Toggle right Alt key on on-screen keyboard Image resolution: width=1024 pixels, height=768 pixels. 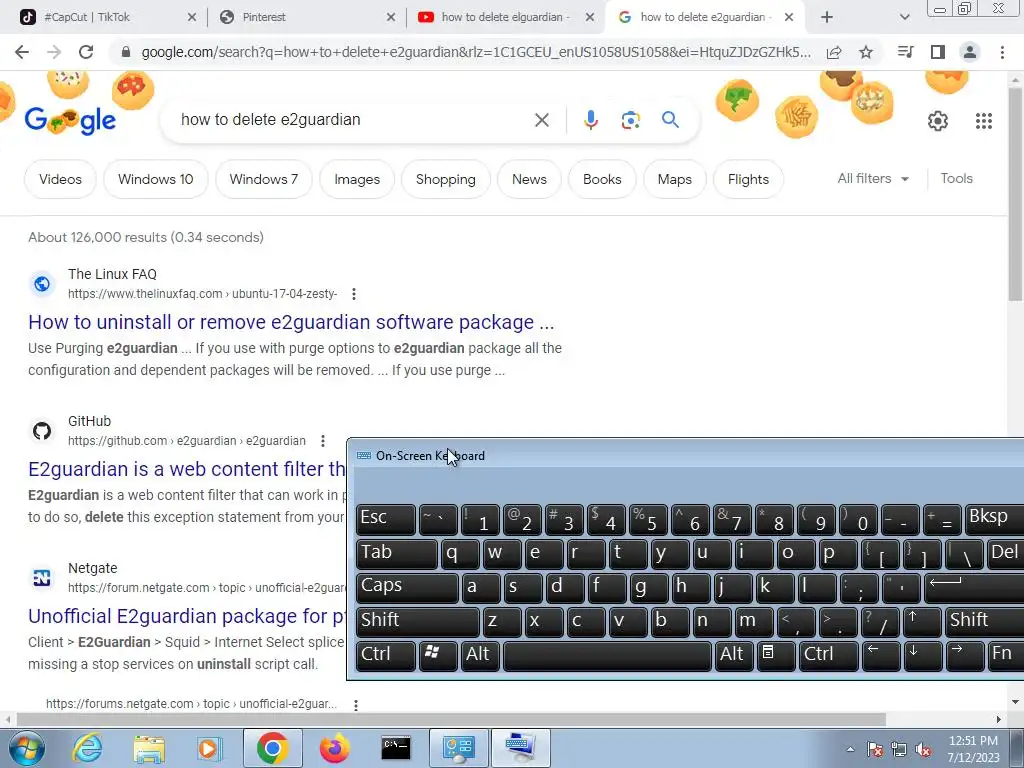(x=733, y=655)
